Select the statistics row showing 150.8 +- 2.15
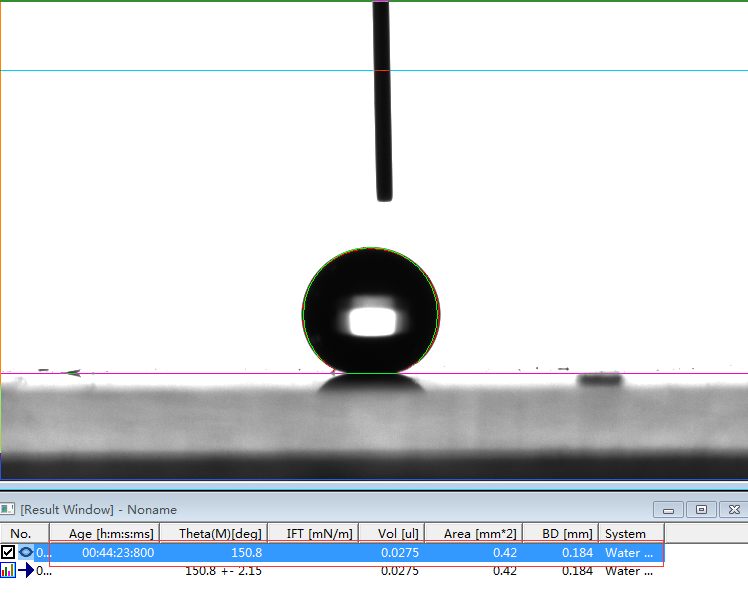The height and width of the screenshot is (615, 748). [224, 571]
